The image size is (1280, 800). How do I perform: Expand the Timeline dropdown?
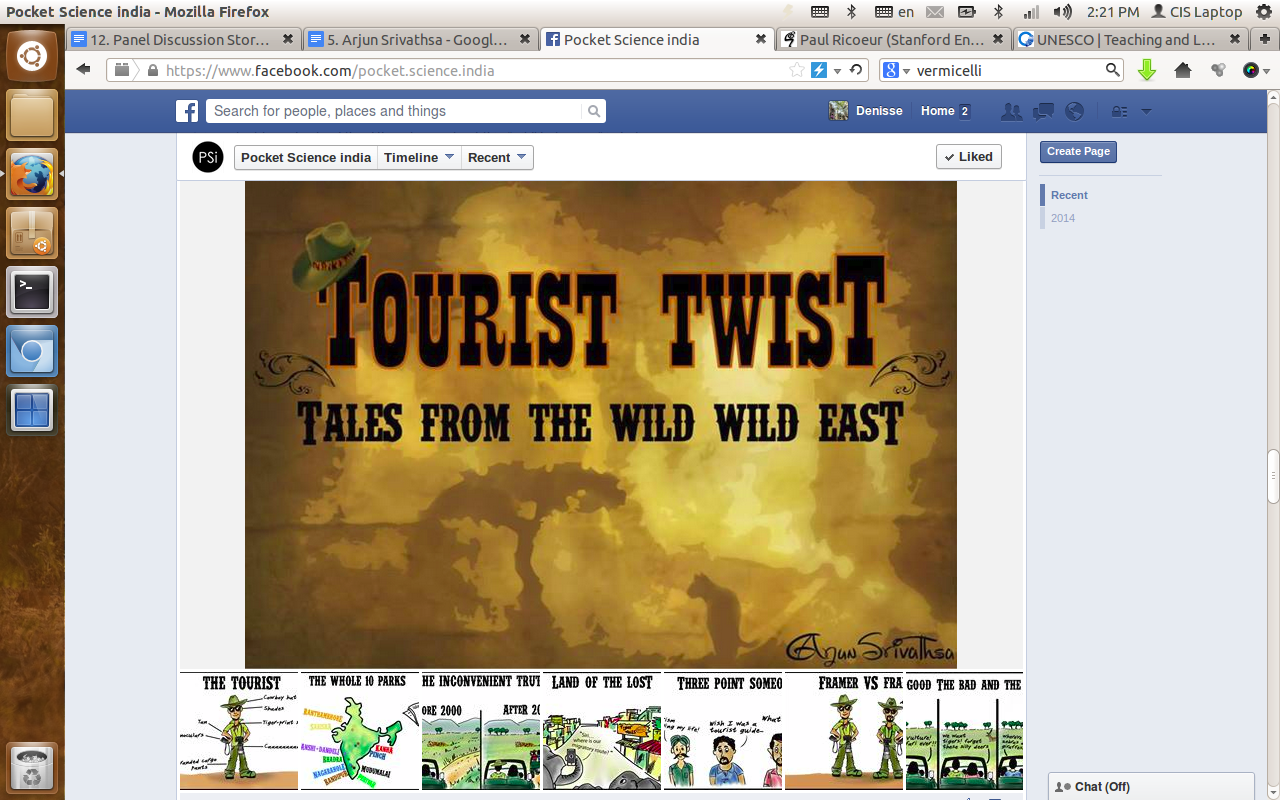pyautogui.click(x=419, y=157)
